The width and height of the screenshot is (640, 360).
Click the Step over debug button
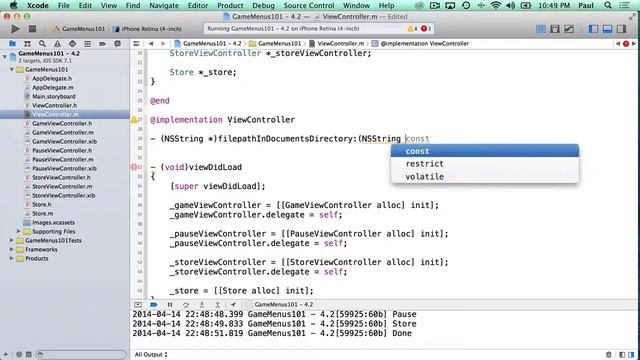(x=186, y=304)
